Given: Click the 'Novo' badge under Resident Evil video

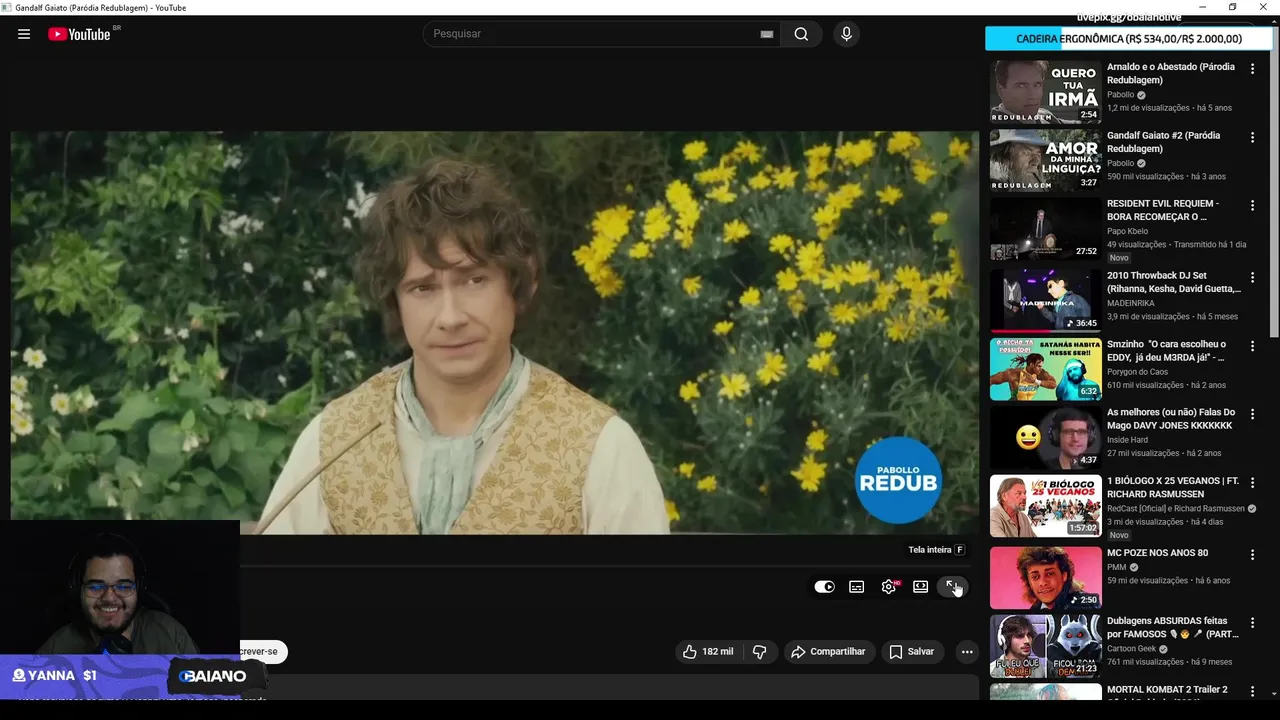Looking at the screenshot, I should 1118,258.
